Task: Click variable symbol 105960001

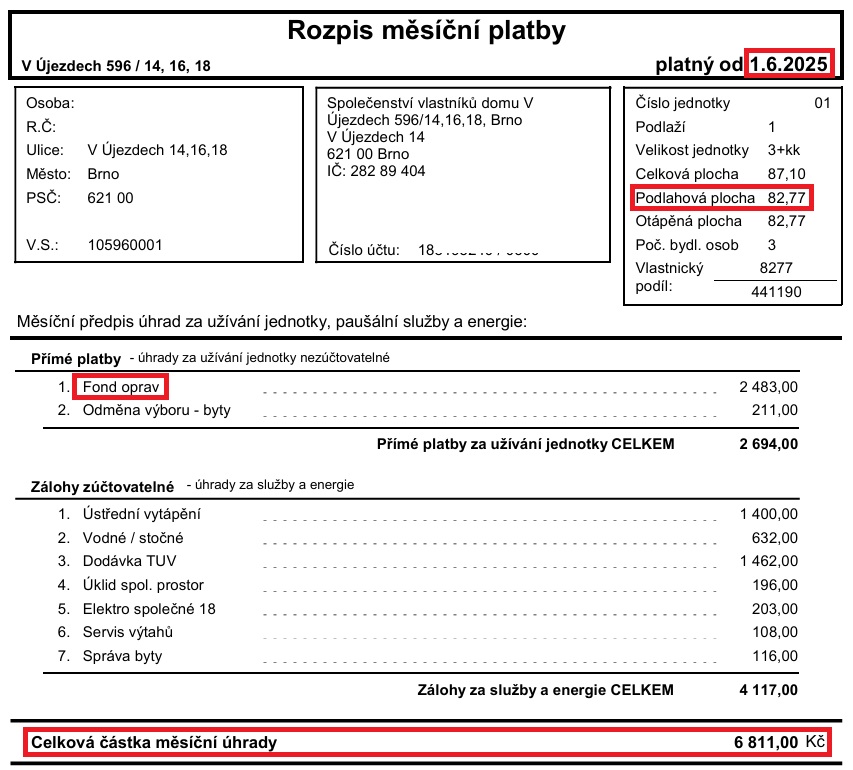Action: point(125,245)
